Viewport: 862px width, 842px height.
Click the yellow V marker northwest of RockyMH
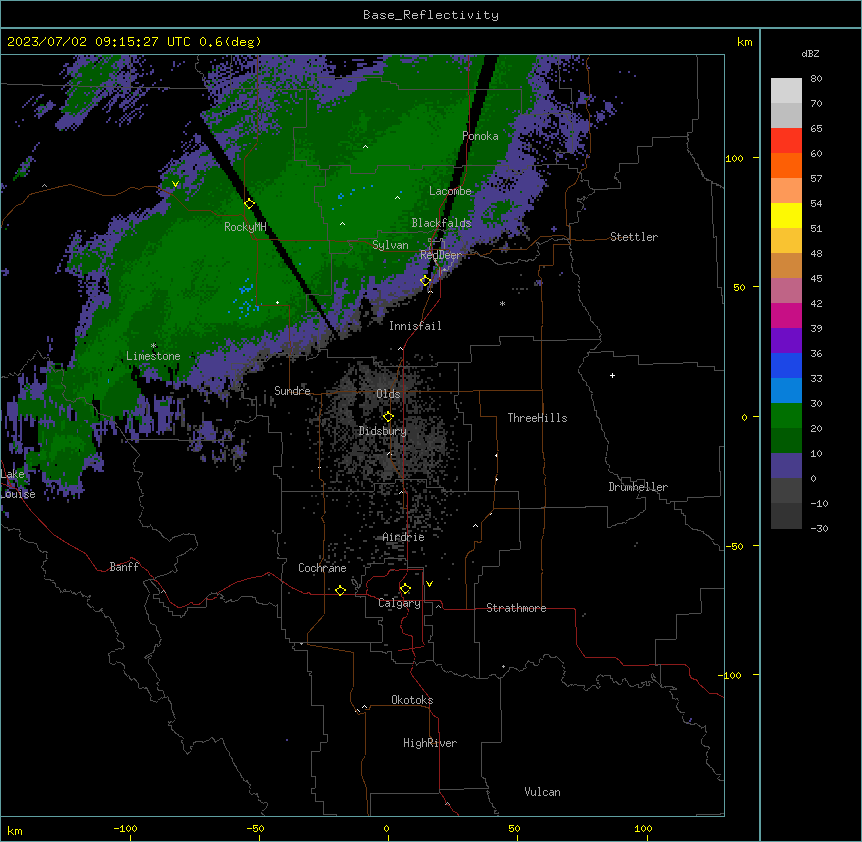click(175, 184)
